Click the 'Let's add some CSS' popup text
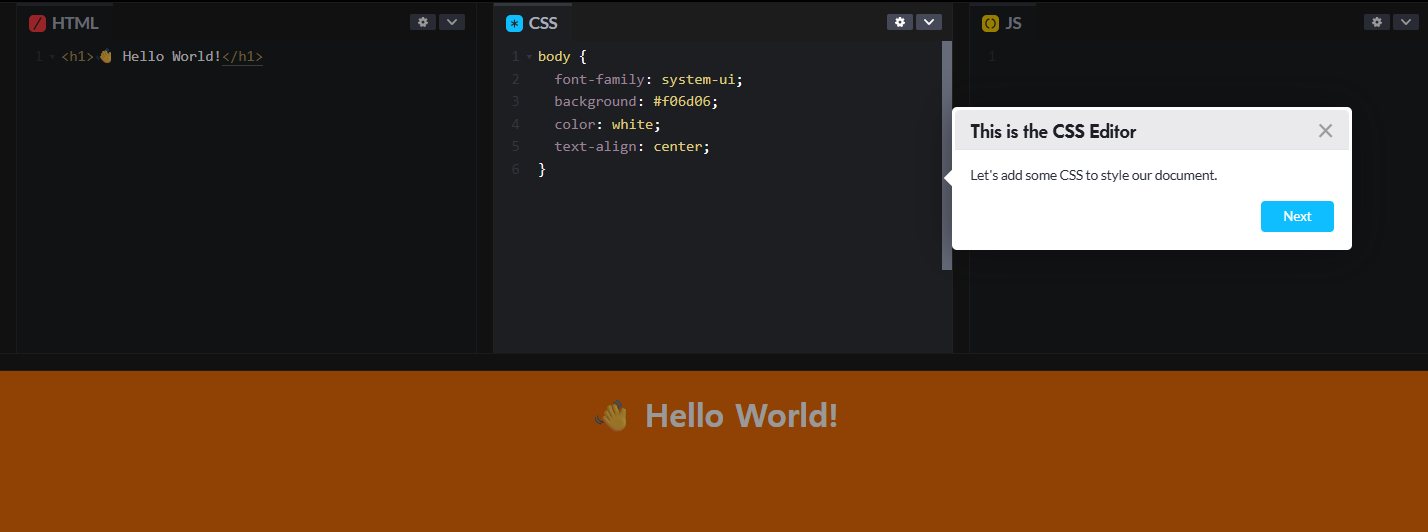This screenshot has height=532, width=1428. click(x=1093, y=175)
